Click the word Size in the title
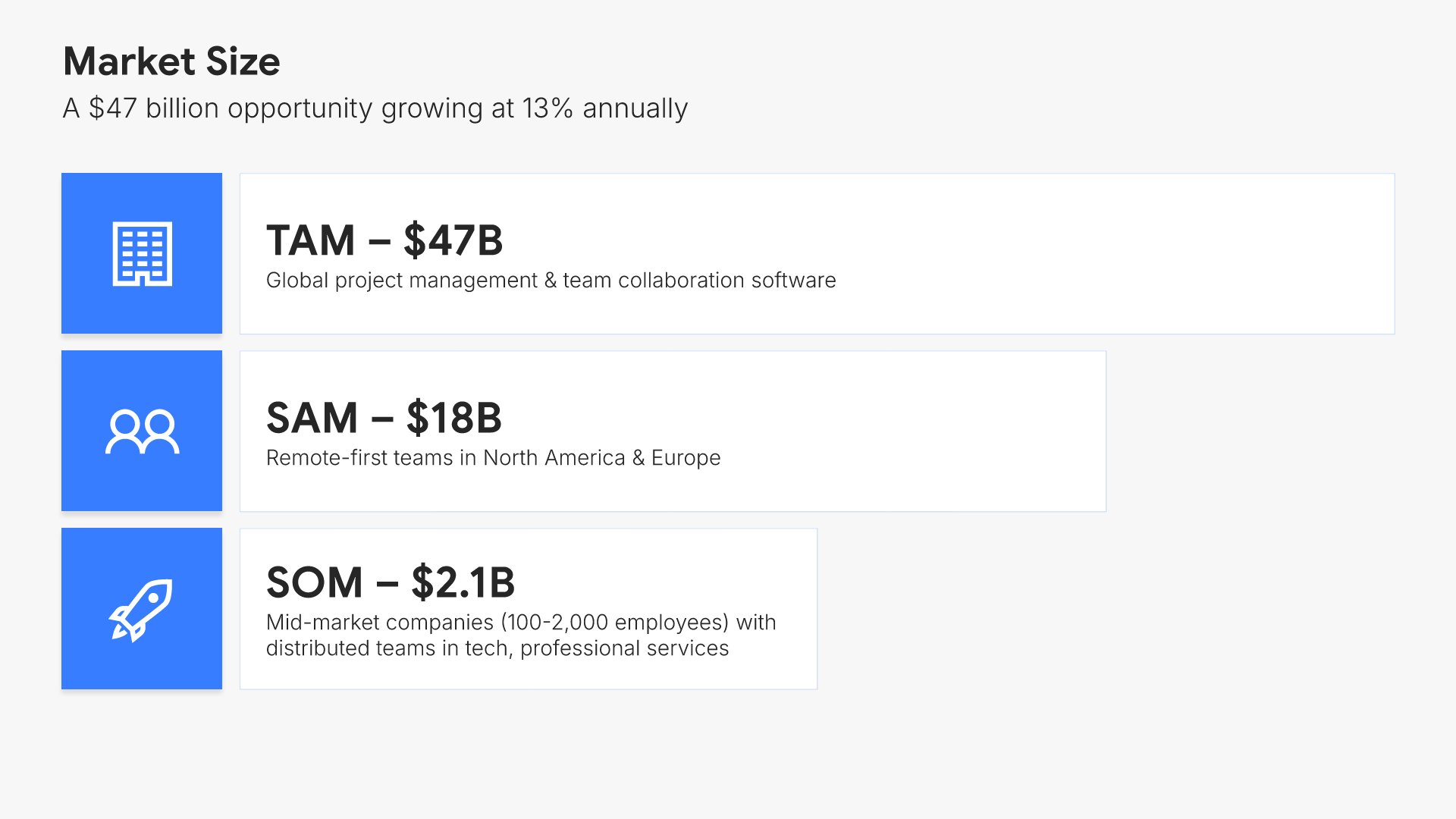The height and width of the screenshot is (819, 1456). click(243, 61)
